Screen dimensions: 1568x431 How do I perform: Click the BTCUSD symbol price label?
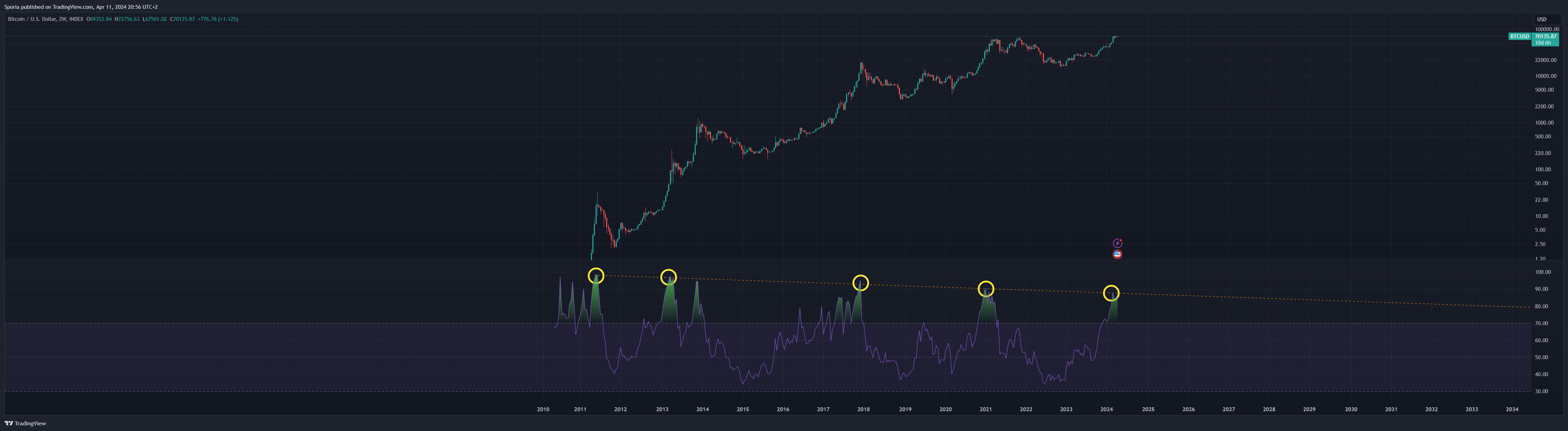point(1520,36)
